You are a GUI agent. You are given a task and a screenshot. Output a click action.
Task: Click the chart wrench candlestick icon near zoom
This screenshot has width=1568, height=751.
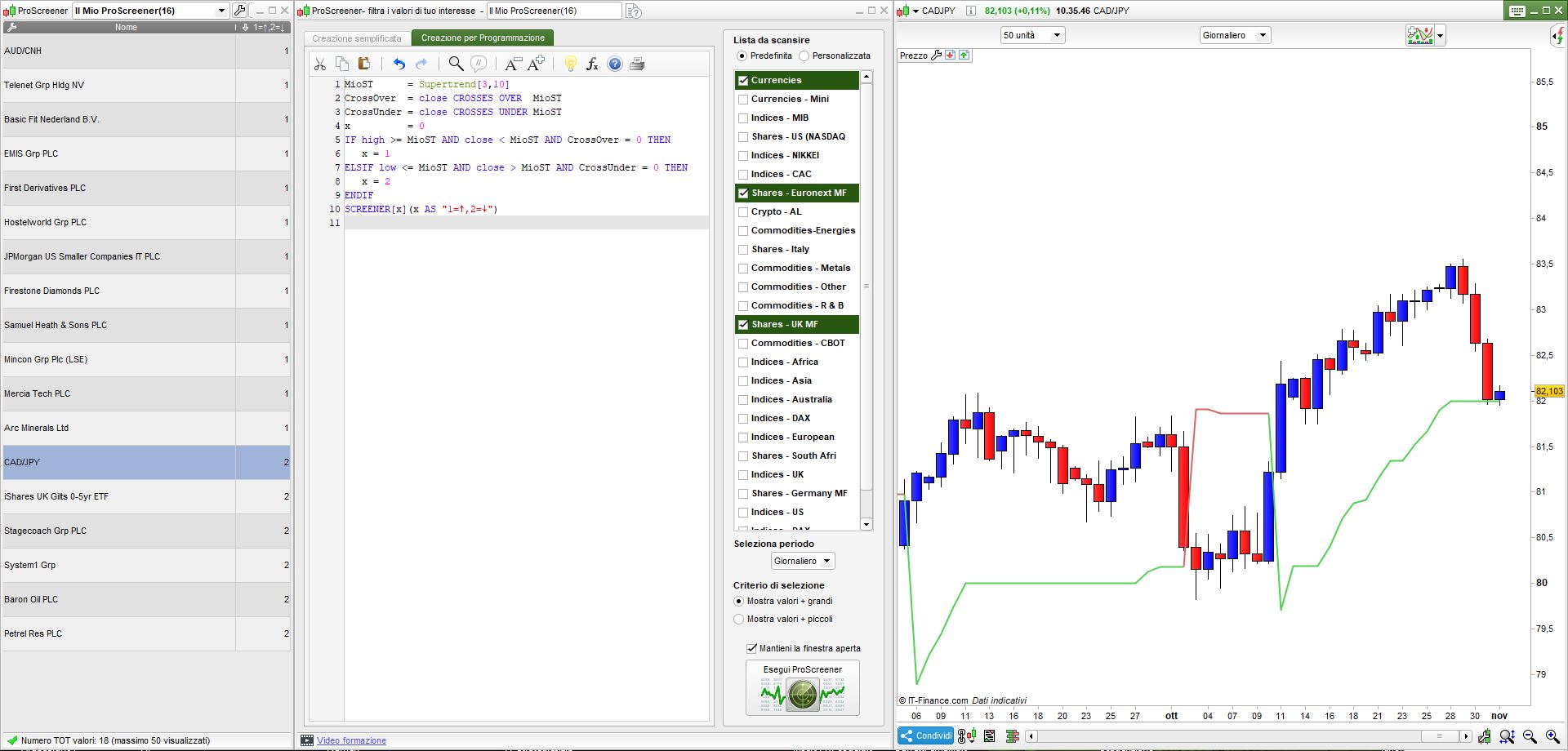click(x=1484, y=736)
